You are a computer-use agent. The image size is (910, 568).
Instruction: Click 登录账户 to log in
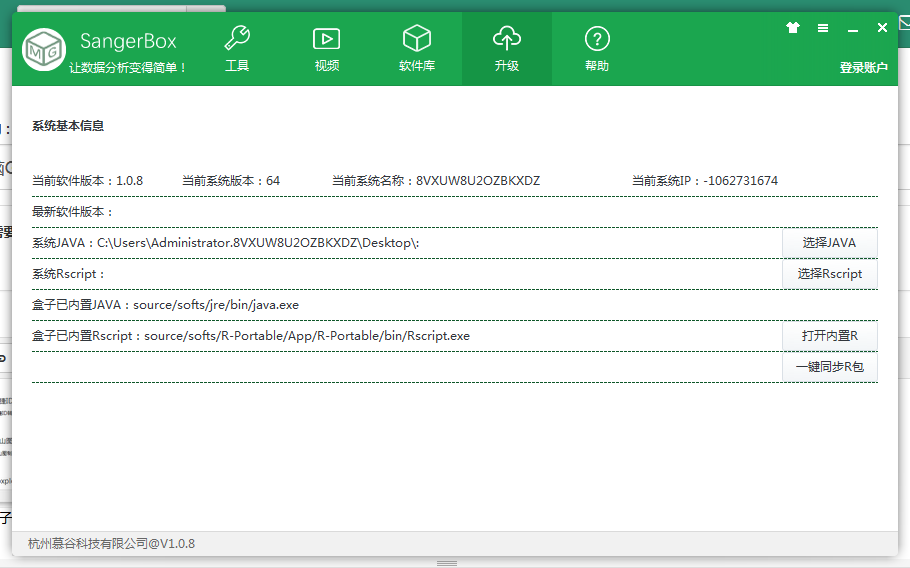pyautogui.click(x=864, y=67)
